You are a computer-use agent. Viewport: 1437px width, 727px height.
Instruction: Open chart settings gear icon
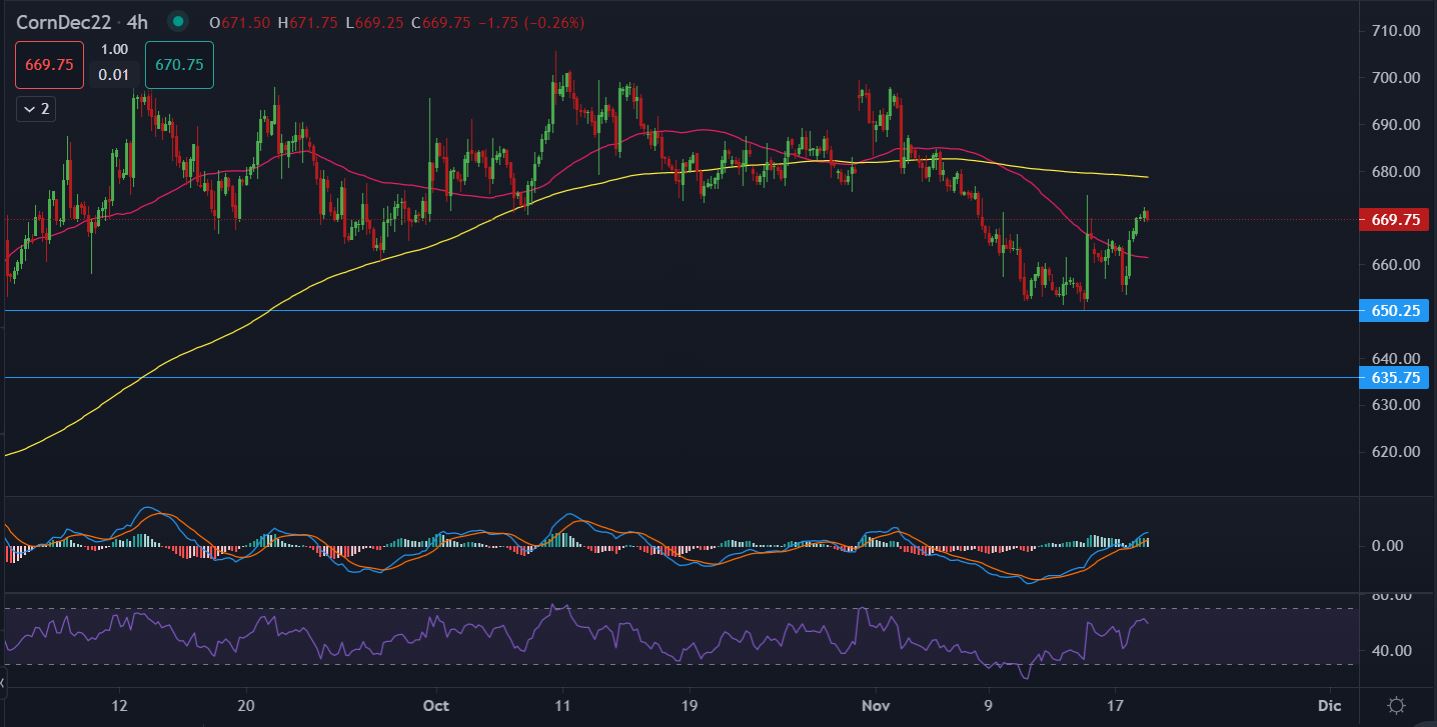pos(1398,705)
